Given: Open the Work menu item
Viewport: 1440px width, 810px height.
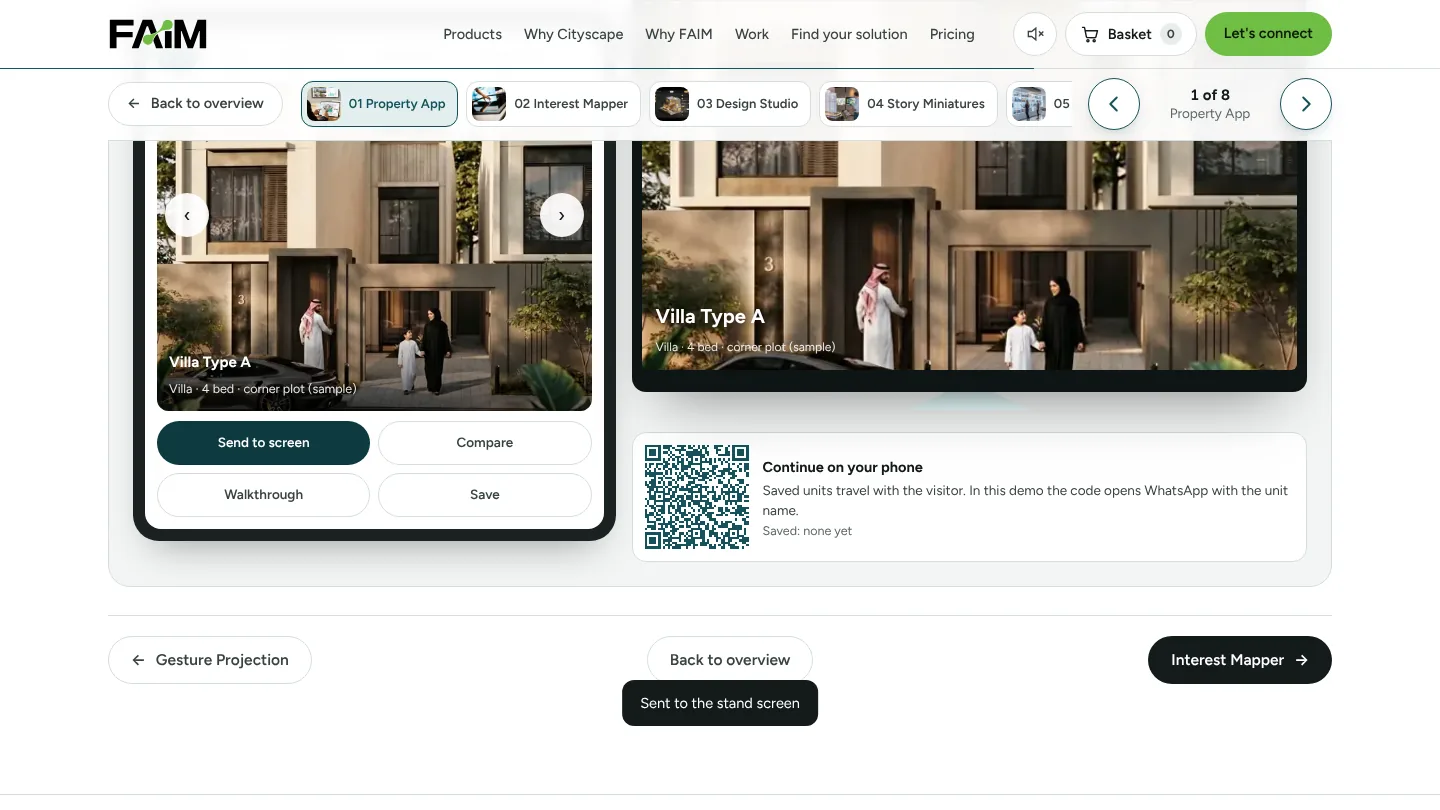Looking at the screenshot, I should (752, 34).
